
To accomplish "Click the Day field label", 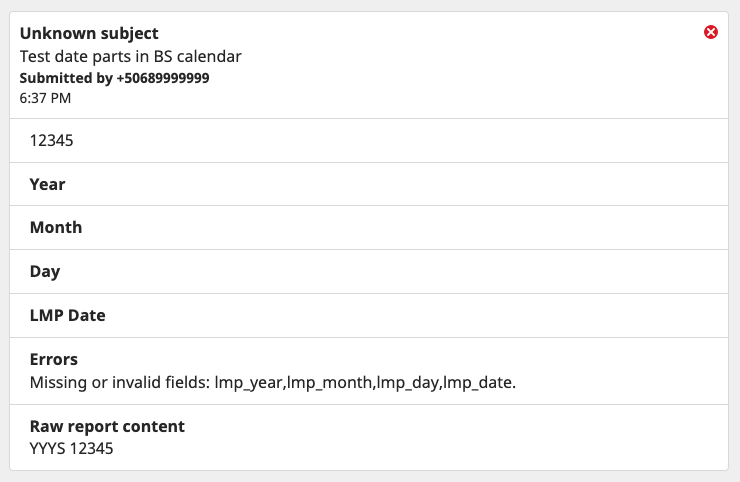I will pyautogui.click(x=45, y=272).
